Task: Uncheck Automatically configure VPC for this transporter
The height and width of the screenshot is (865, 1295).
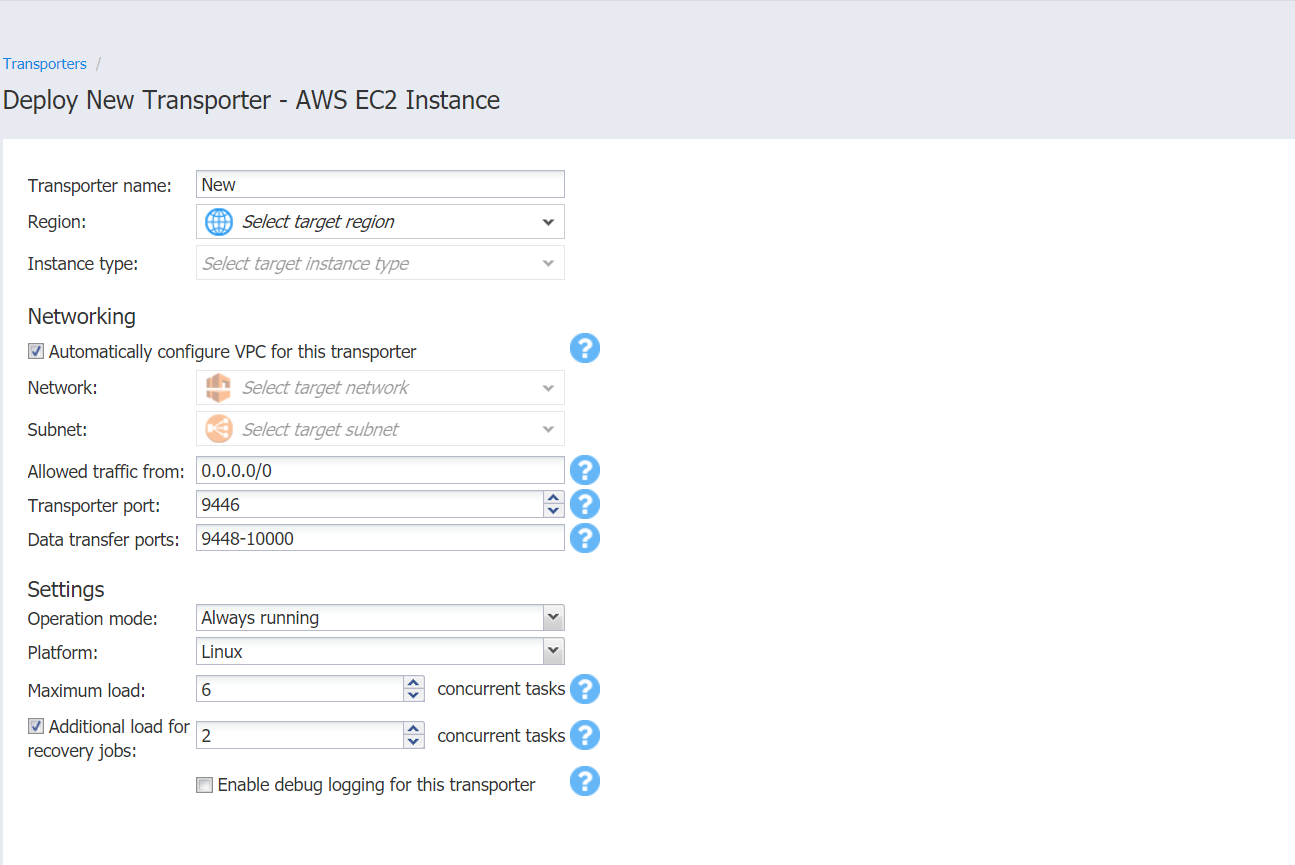Action: point(36,352)
